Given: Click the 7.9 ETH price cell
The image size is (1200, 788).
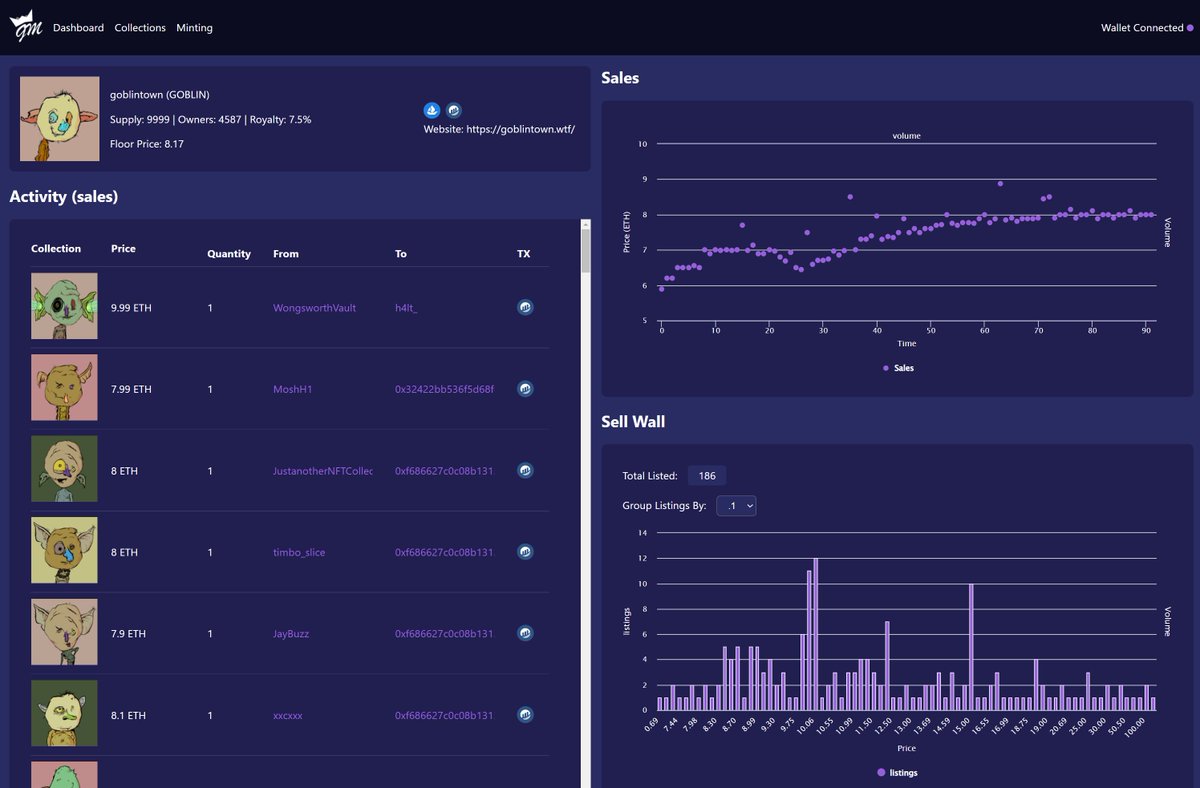Looking at the screenshot, I should (128, 634).
